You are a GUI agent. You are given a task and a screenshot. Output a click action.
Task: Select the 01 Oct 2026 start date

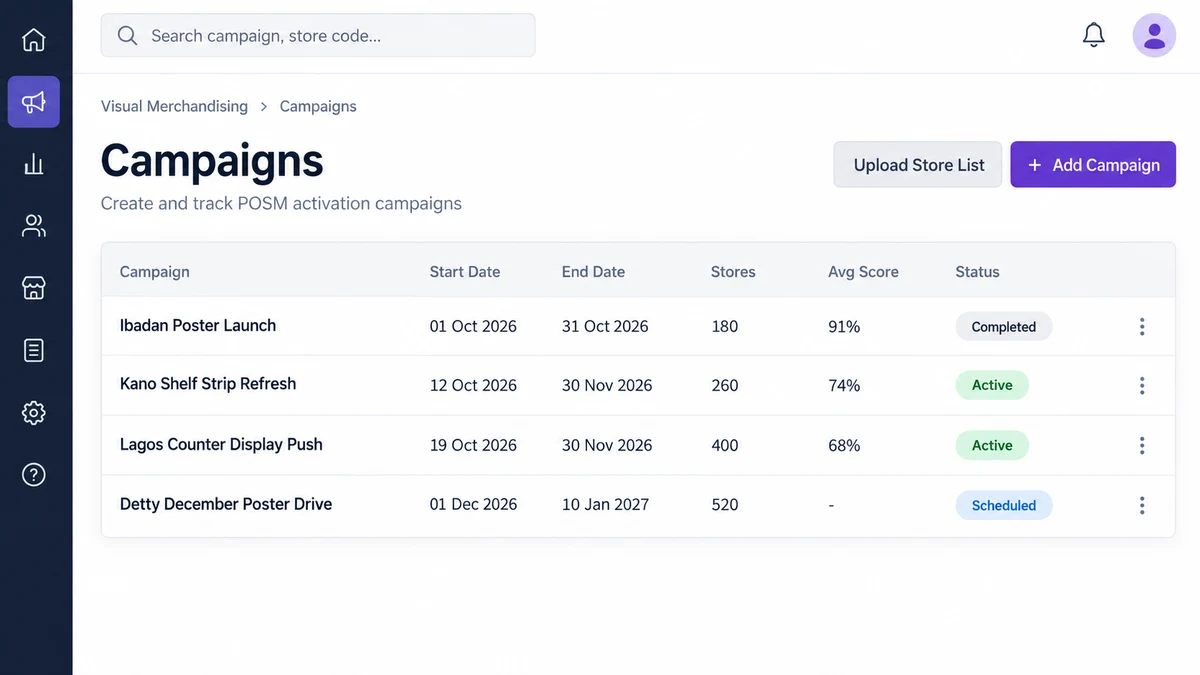tap(473, 326)
